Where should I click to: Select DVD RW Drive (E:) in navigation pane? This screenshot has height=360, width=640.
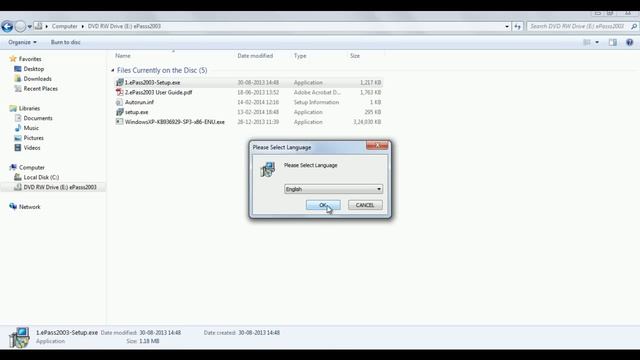60,187
